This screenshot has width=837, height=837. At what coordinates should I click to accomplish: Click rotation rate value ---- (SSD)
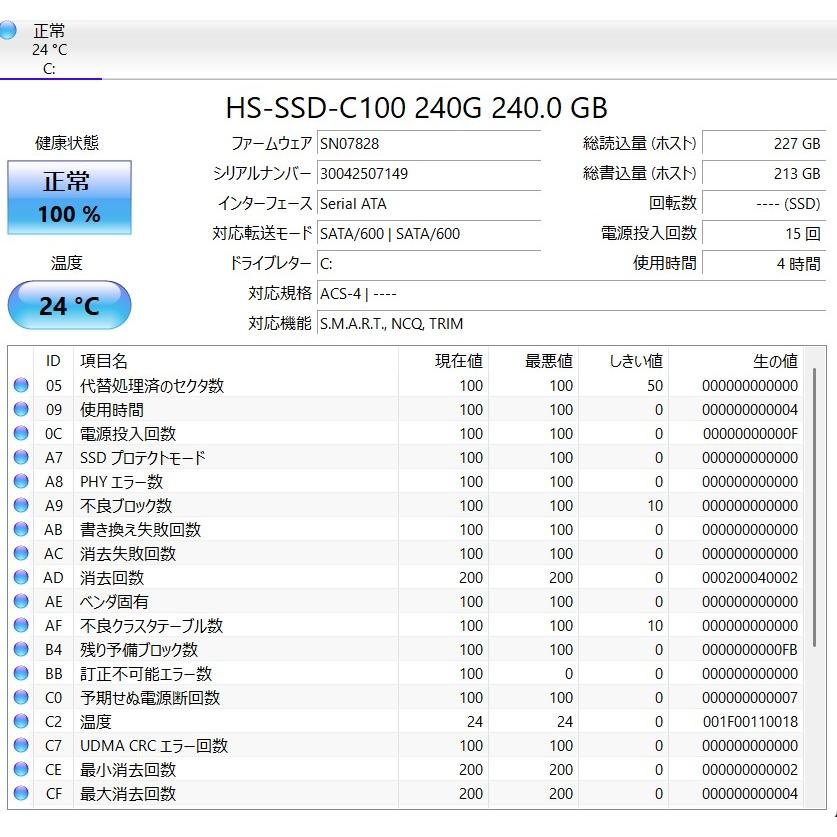pos(764,203)
